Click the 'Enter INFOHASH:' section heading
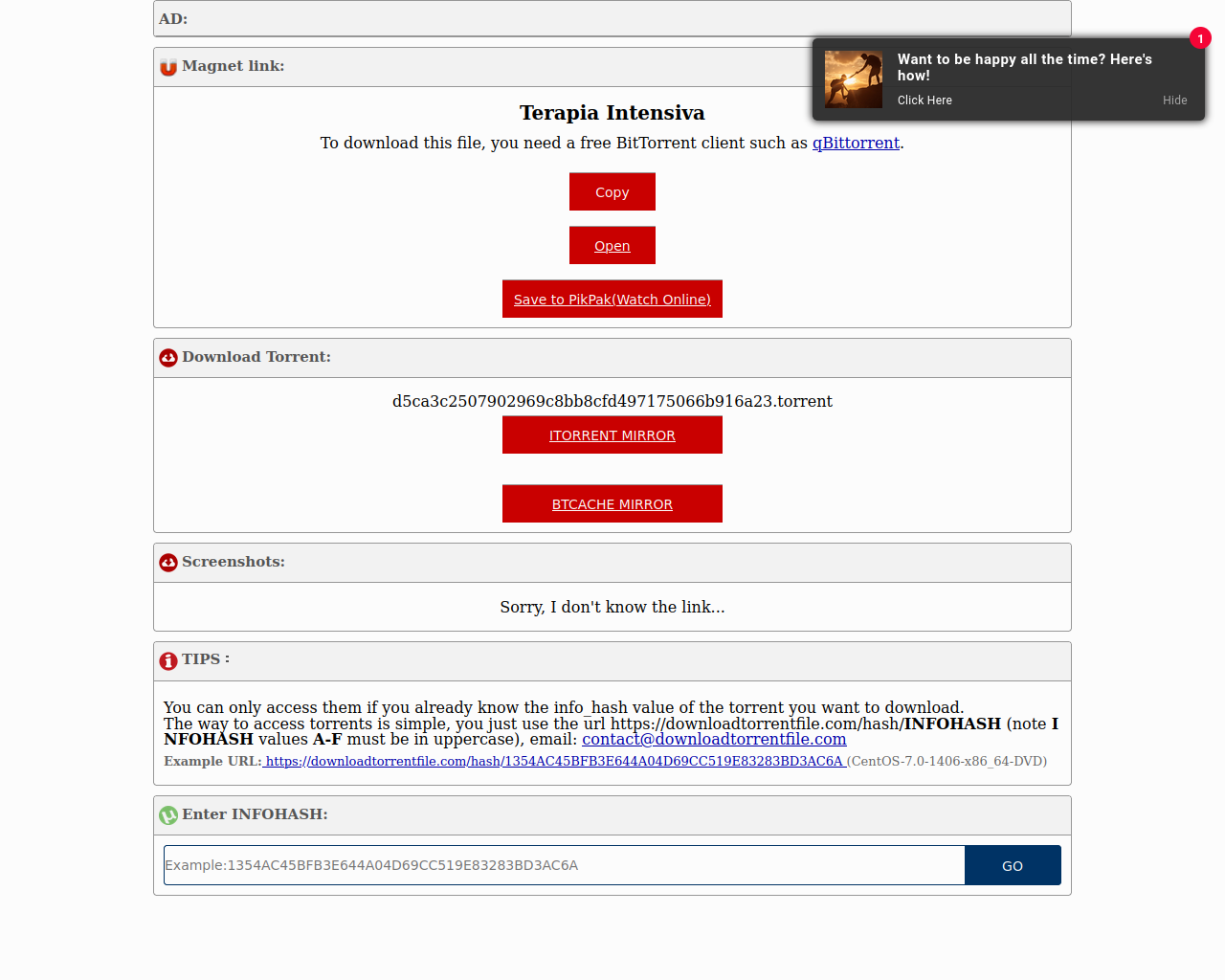The height and width of the screenshot is (980, 1225). point(255,814)
